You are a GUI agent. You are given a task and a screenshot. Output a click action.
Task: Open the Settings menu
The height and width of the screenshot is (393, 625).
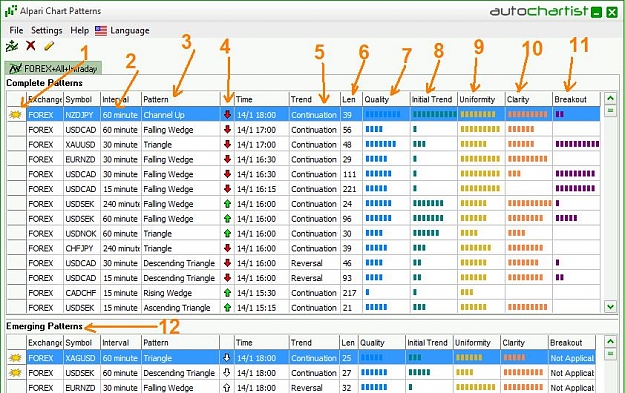tap(47, 31)
